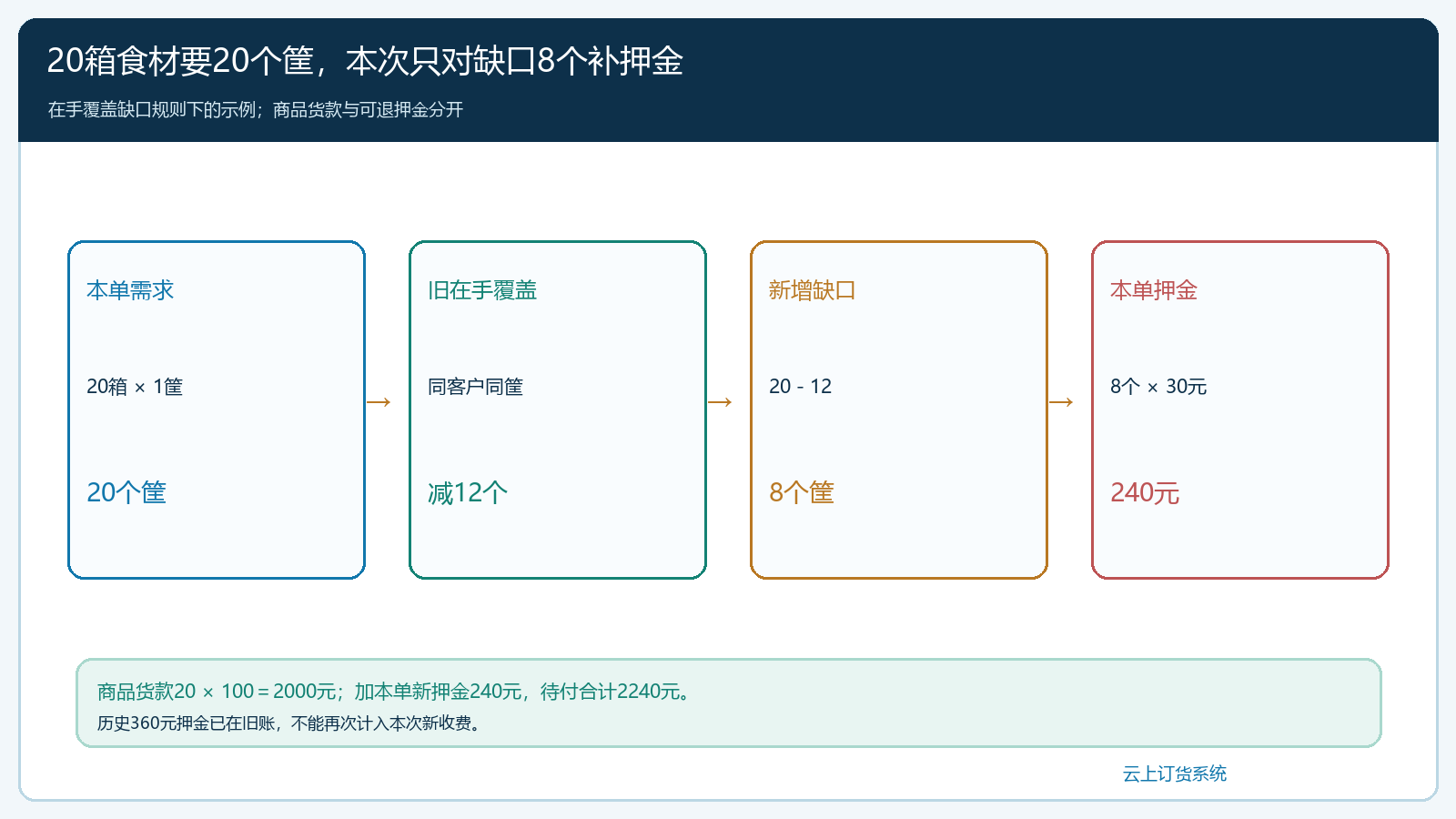
Task: Click the "本单押金" card heading
Action: pyautogui.click(x=1154, y=290)
